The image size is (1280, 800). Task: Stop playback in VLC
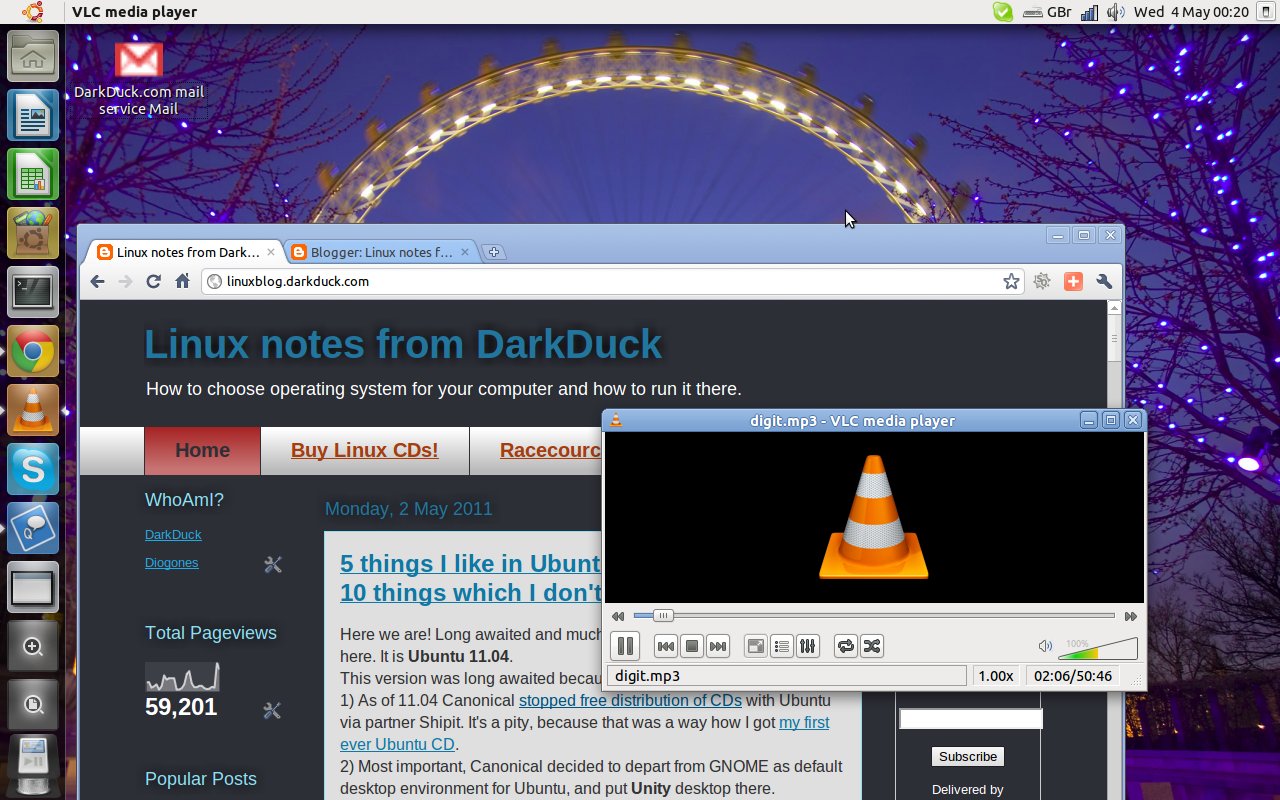click(x=692, y=646)
